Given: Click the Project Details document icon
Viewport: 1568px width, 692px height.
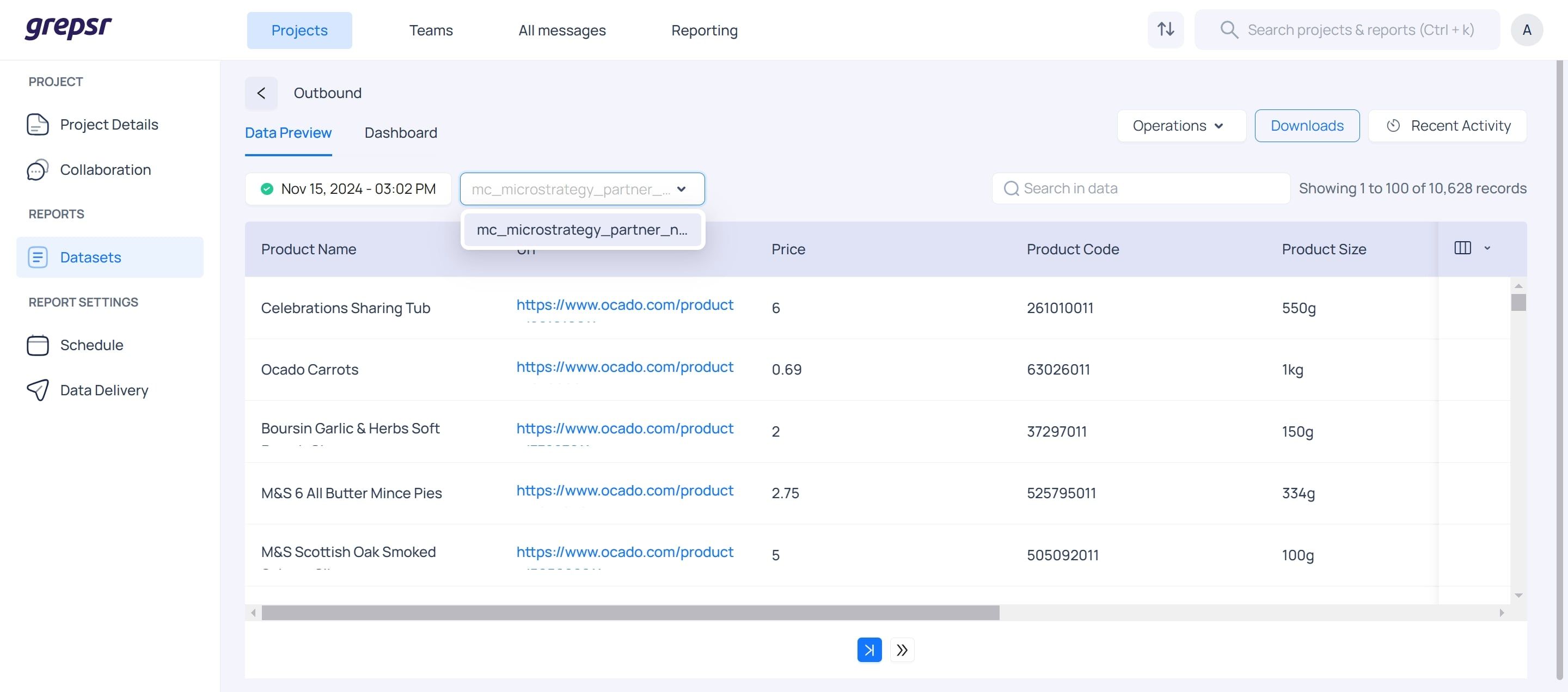Looking at the screenshot, I should point(37,124).
